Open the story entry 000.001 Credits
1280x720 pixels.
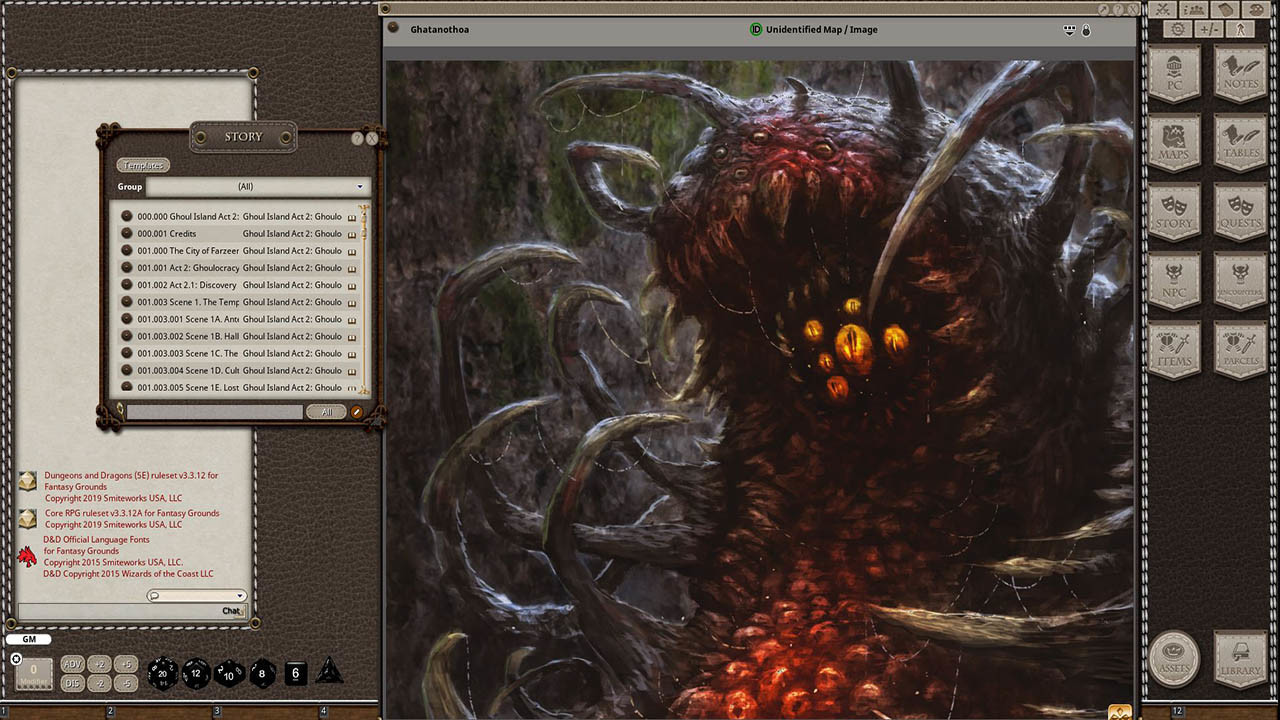click(x=167, y=233)
